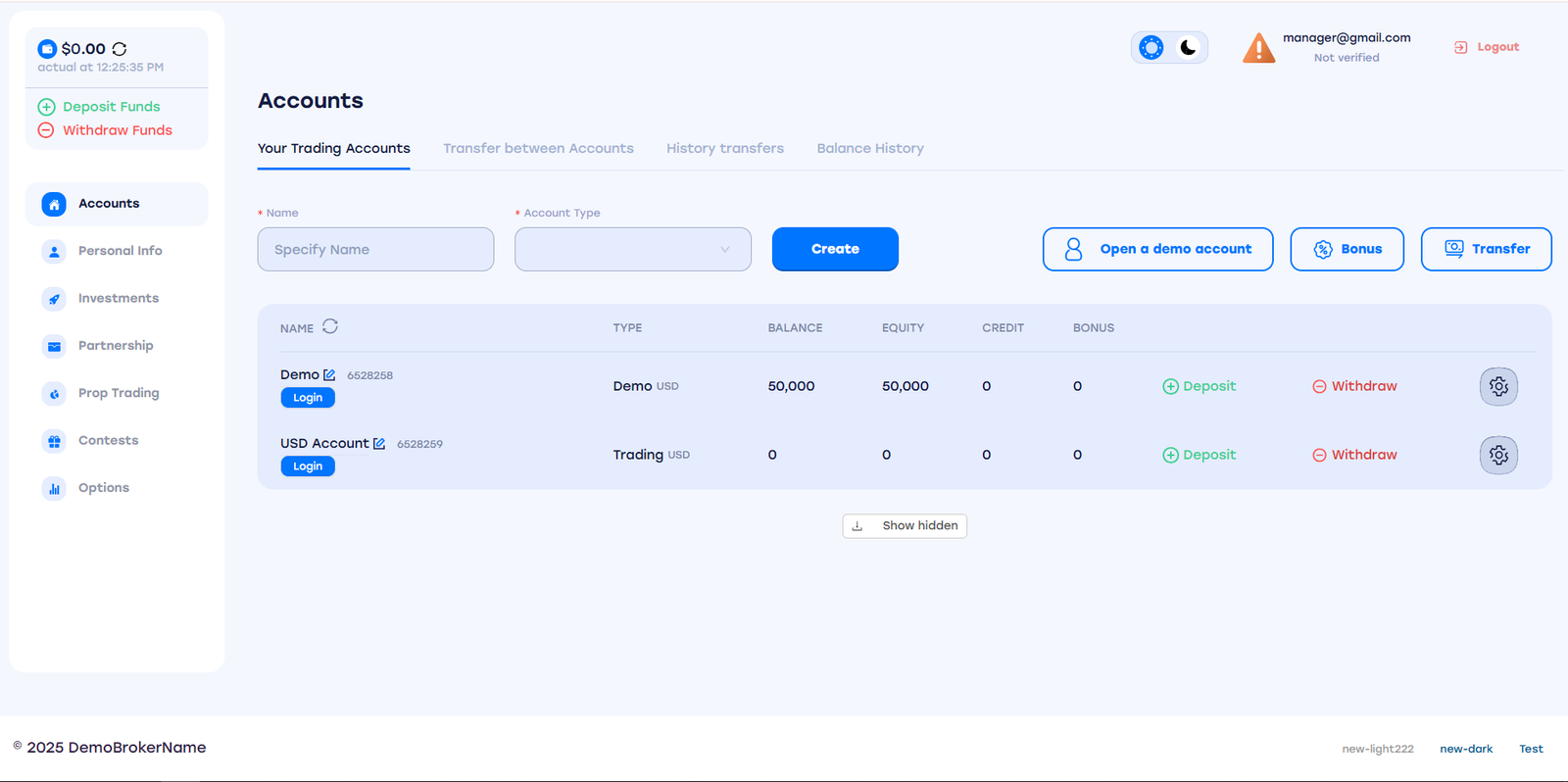The image size is (1568, 782).
Task: Open Prop Trading in the sidebar
Action: 118,393
